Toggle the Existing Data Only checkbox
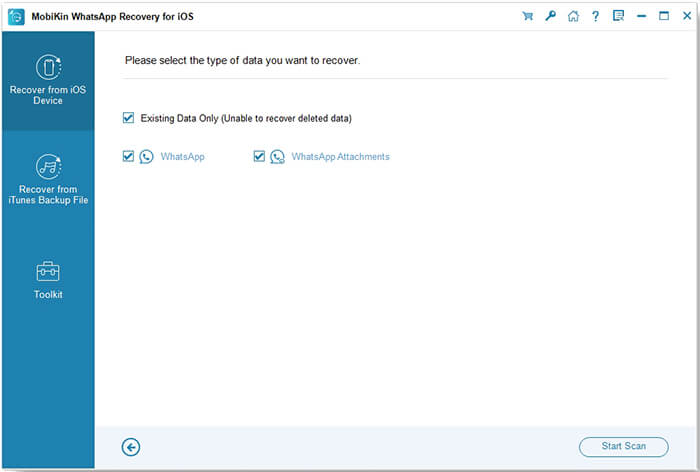 (128, 118)
